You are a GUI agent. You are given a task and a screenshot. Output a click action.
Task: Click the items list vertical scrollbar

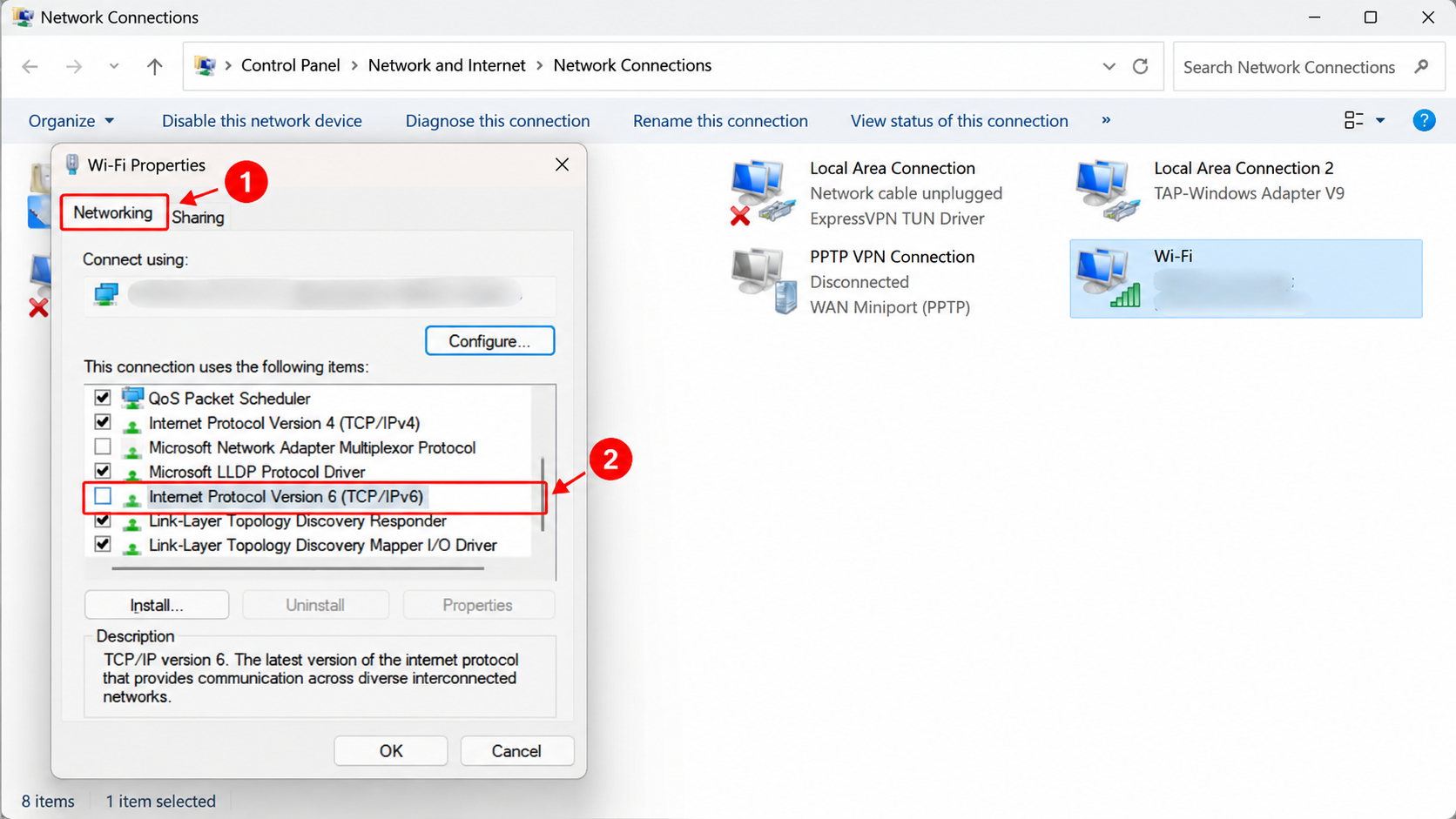[543, 493]
